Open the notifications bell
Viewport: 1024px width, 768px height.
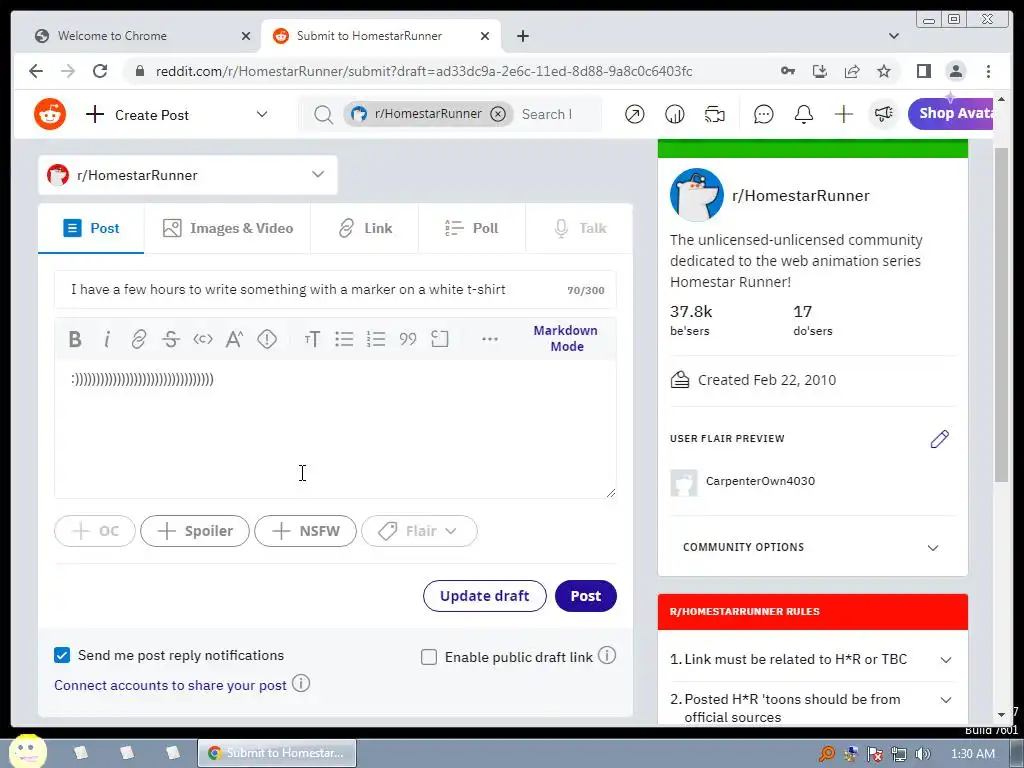[x=803, y=115]
